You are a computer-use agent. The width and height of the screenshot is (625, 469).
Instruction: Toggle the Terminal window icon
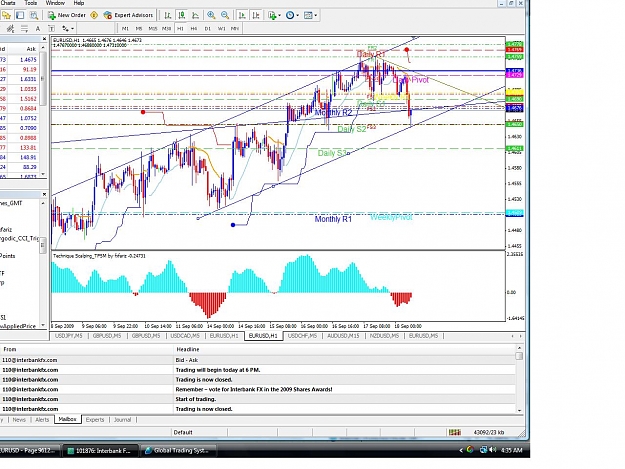20,15
